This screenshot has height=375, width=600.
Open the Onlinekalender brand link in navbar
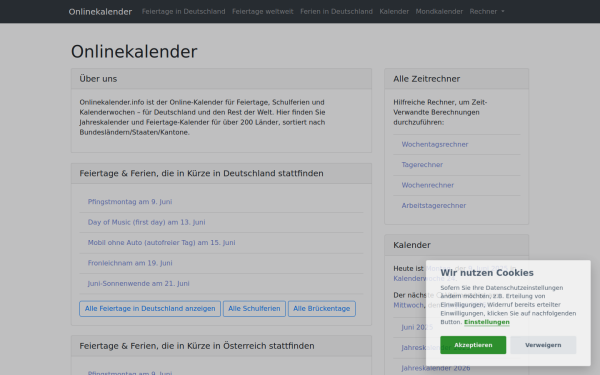pos(100,12)
